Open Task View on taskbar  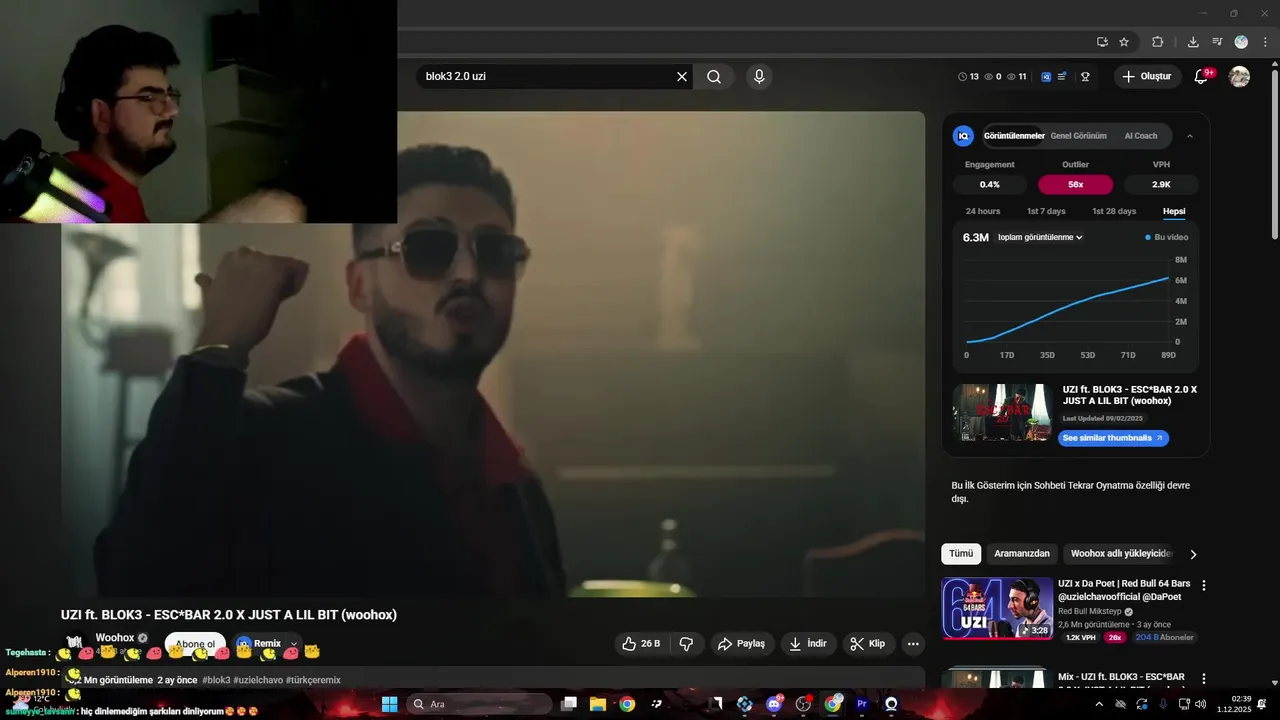568,704
